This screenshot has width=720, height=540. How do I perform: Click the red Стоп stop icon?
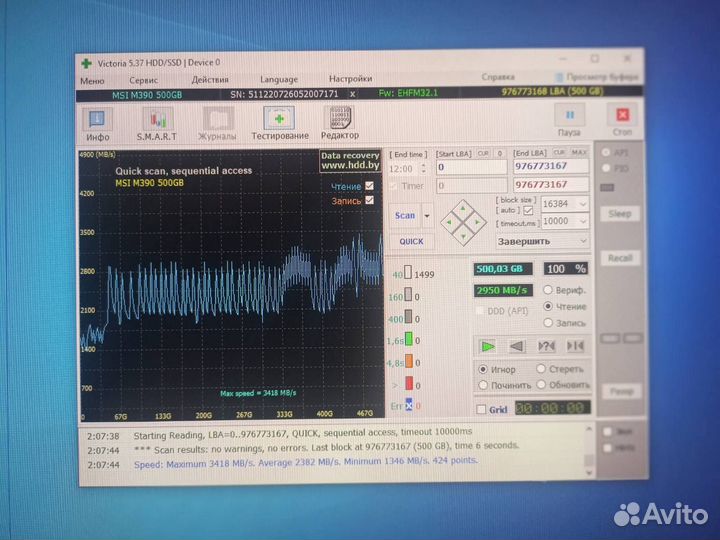(x=623, y=119)
